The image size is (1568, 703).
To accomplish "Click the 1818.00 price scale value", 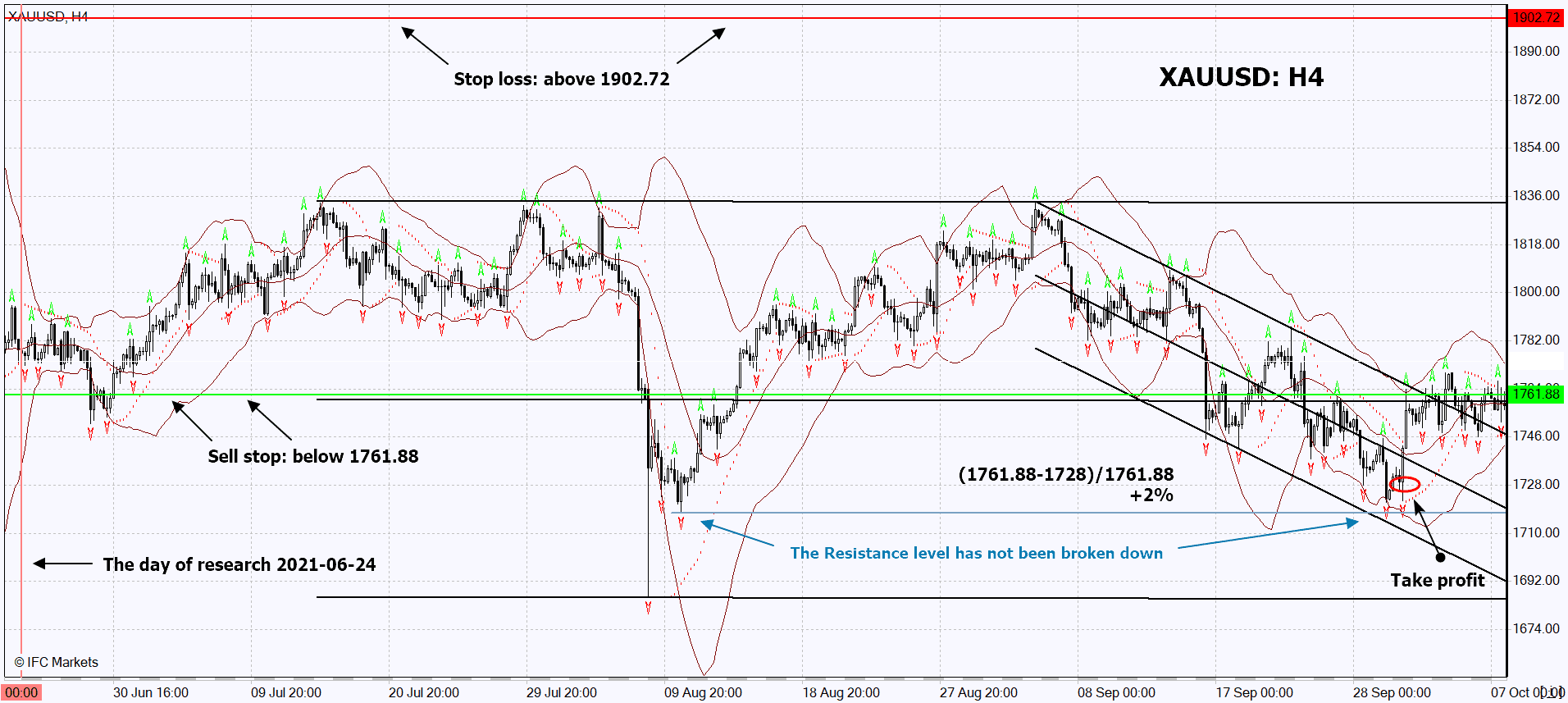I will click(x=1536, y=244).
